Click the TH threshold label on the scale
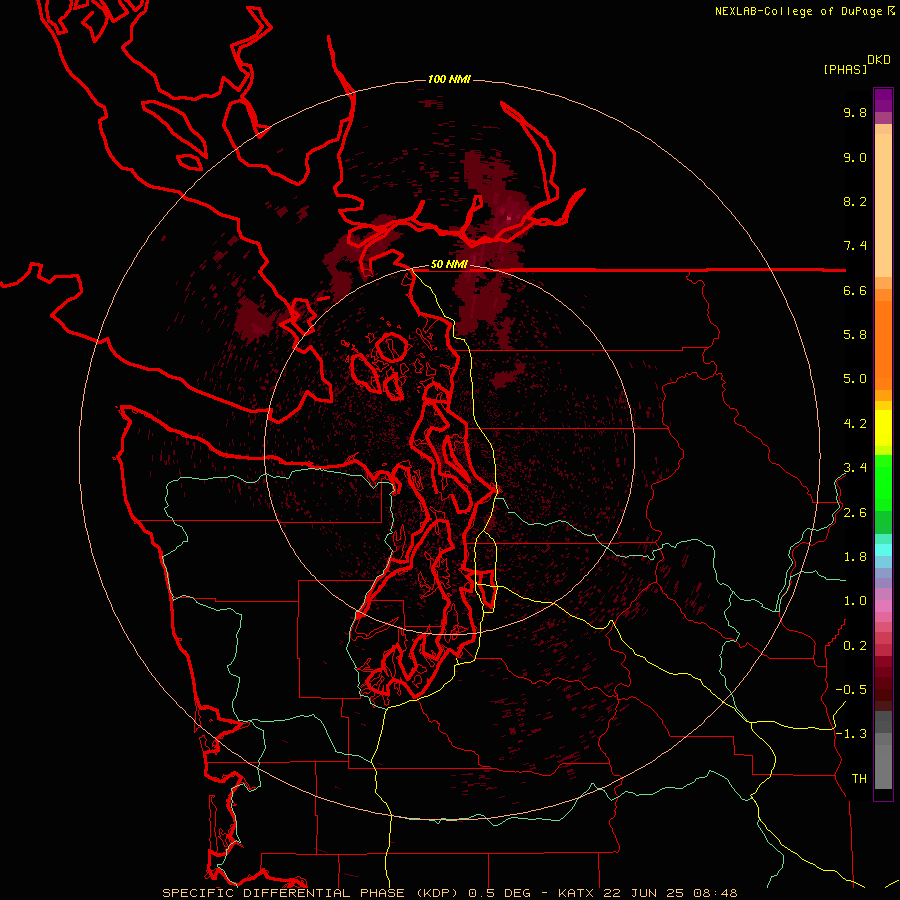Viewport: 900px width, 900px height. [x=859, y=779]
